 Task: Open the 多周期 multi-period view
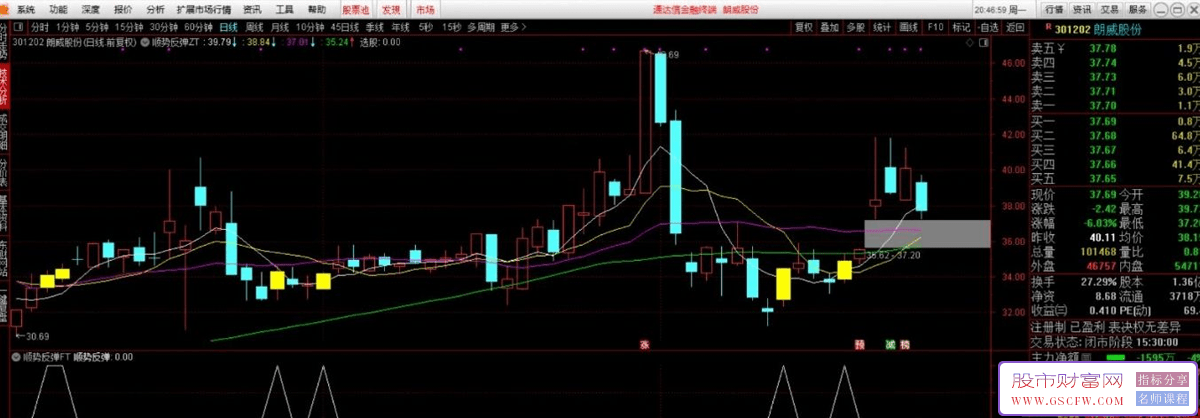click(482, 27)
